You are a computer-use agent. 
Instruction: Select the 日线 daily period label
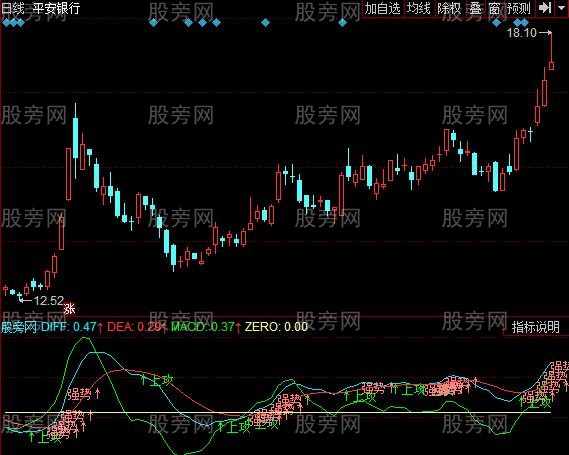click(12, 8)
